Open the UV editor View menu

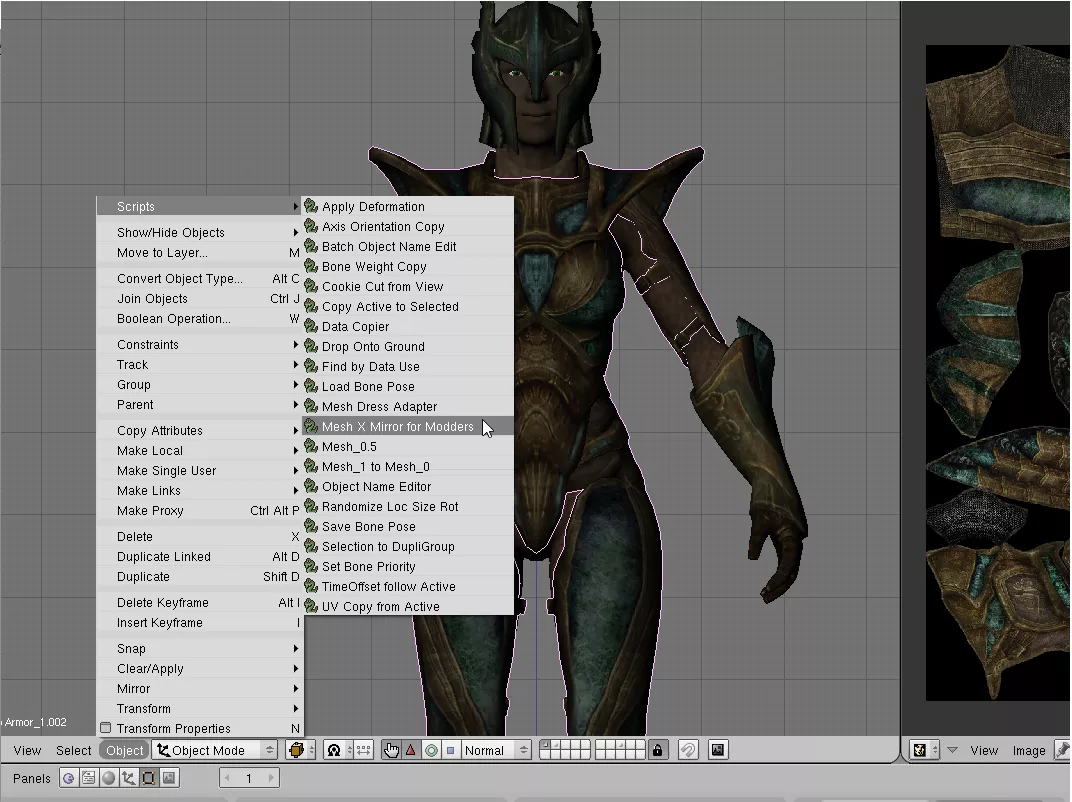[984, 750]
